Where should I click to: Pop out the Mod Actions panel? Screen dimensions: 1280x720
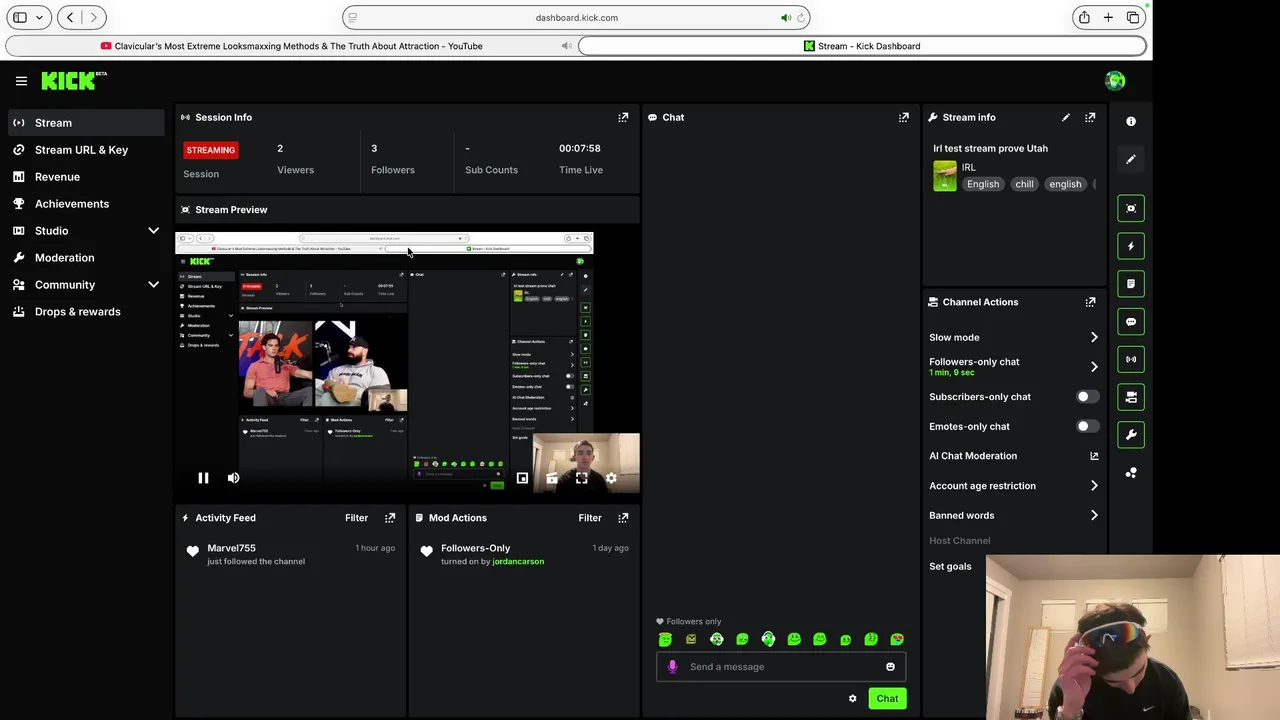(x=623, y=517)
